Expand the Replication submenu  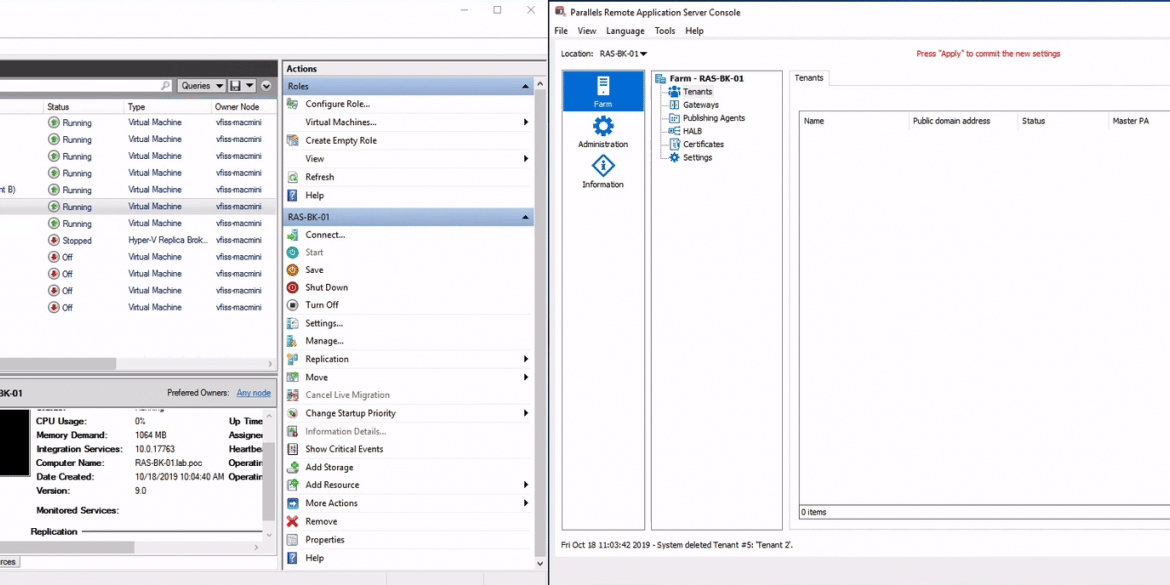tap(525, 359)
